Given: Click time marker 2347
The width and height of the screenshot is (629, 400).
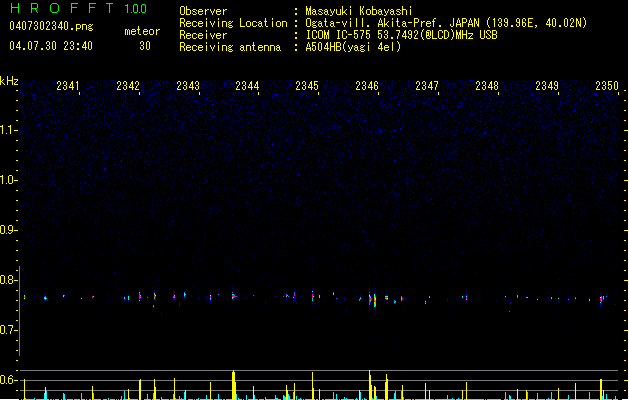Looking at the screenshot, I should click(x=427, y=86).
